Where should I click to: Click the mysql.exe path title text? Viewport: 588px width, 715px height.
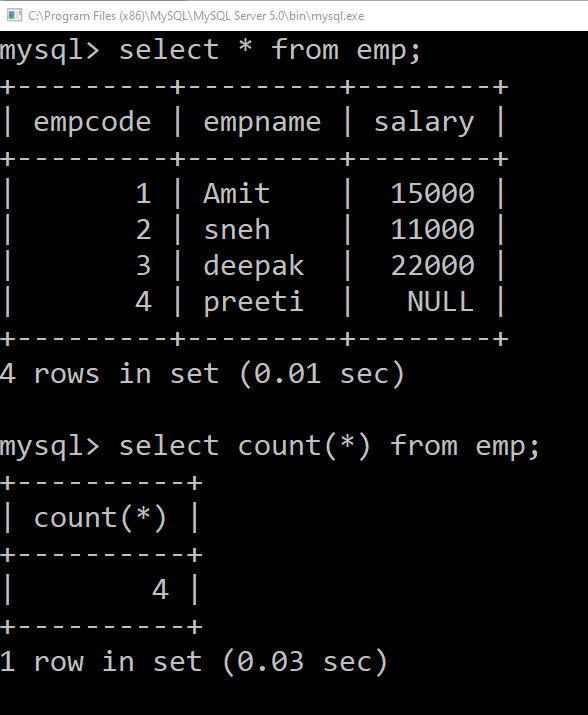[x=196, y=16]
